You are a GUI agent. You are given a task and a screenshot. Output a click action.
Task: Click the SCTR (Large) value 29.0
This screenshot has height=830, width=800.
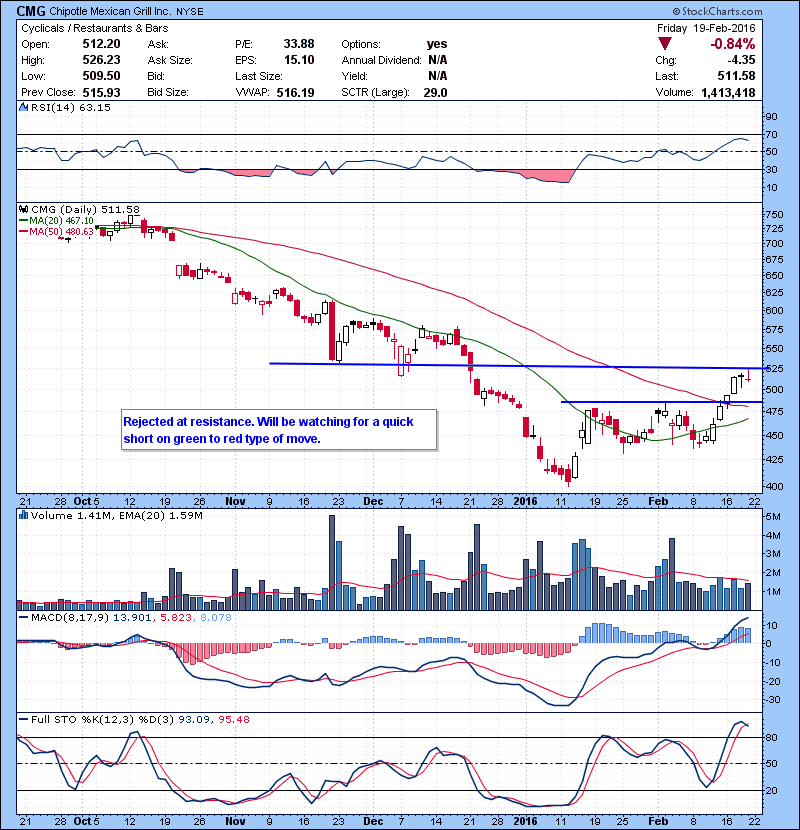(x=435, y=93)
